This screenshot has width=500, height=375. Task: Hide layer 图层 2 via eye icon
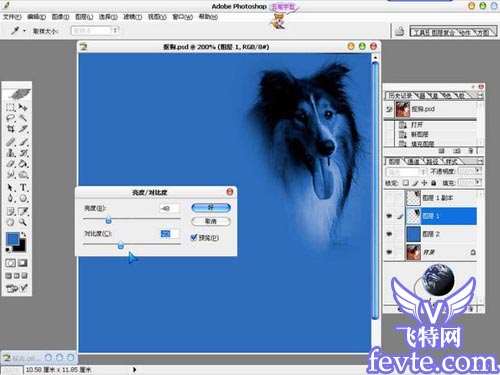389,234
